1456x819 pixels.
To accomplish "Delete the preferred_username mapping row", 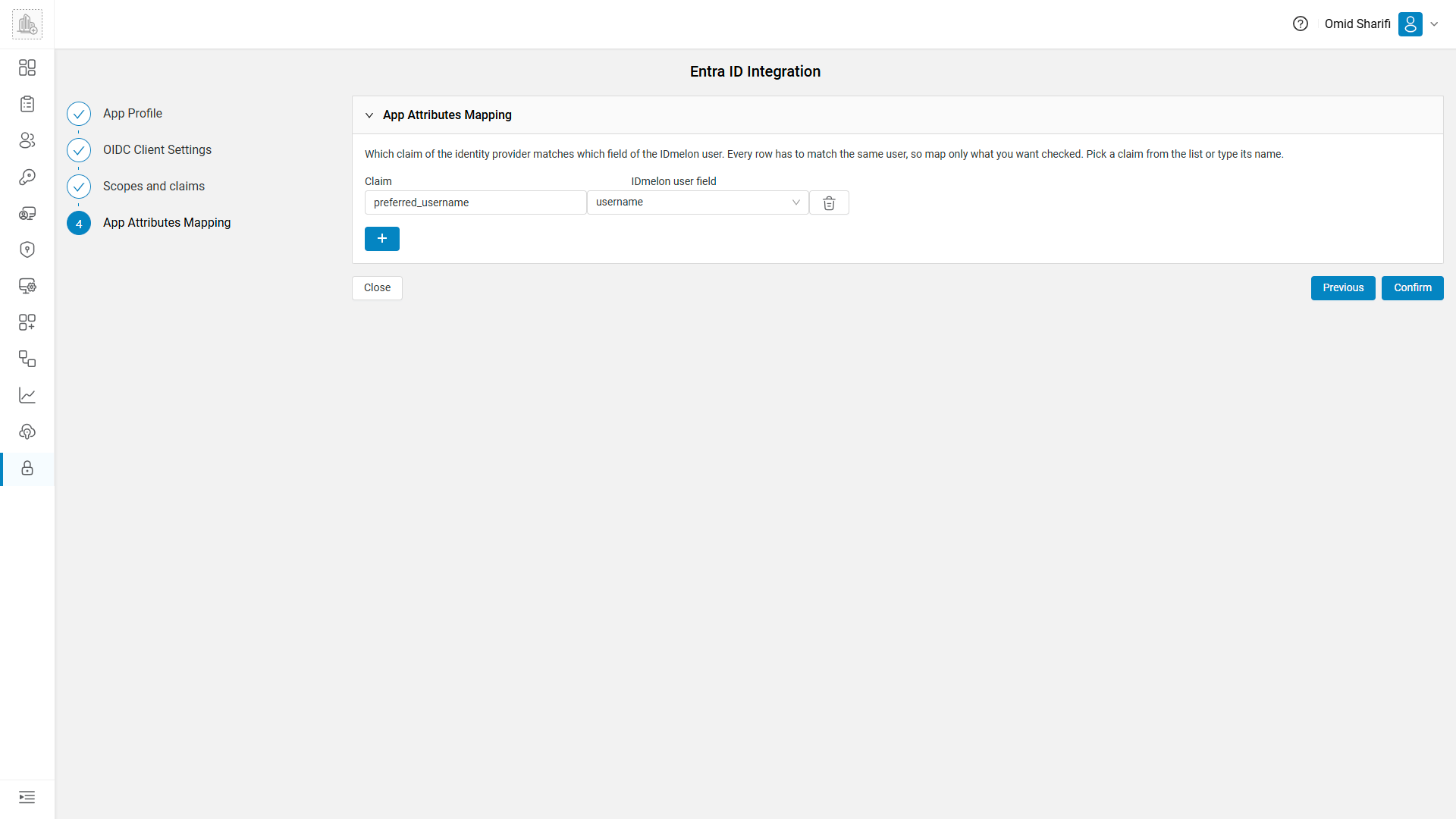I will 829,202.
